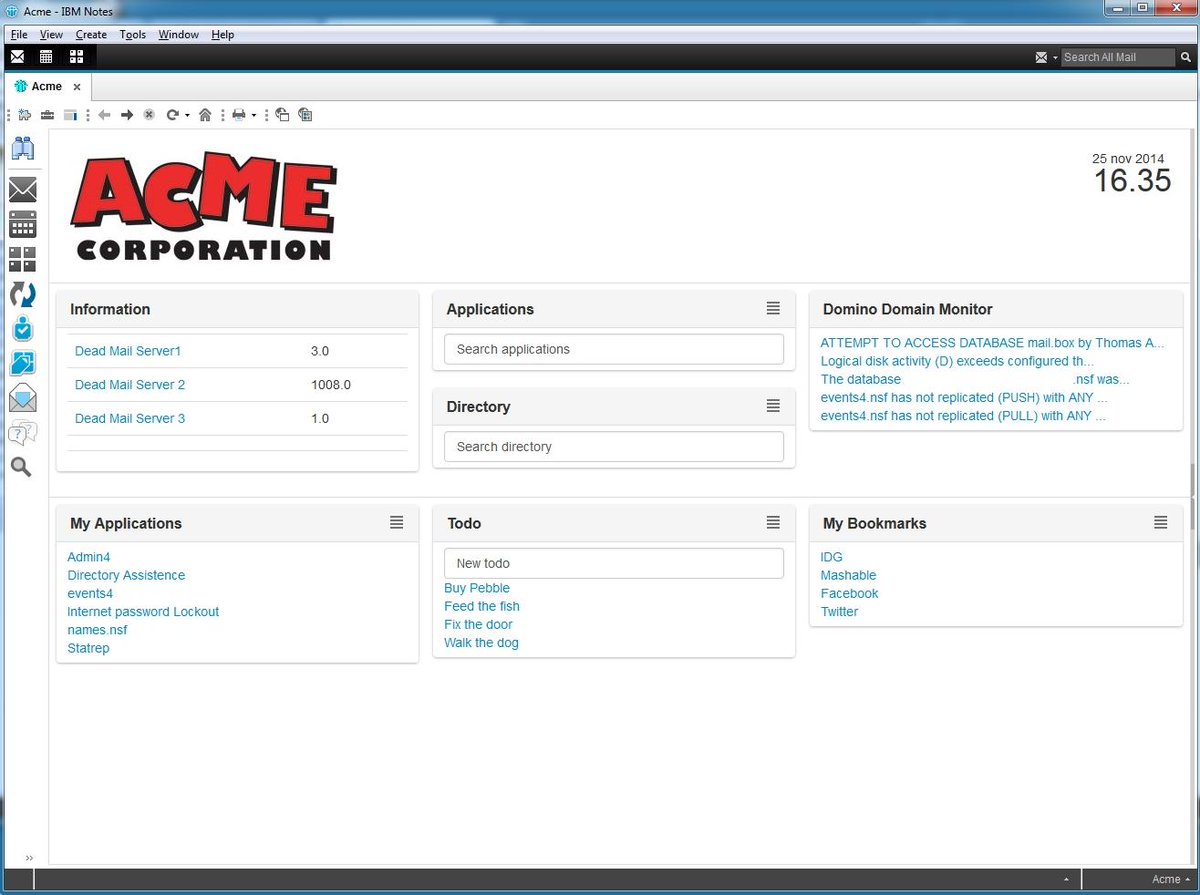Open the Walk the dog todo
Screen dimensions: 1200x895
(x=481, y=643)
